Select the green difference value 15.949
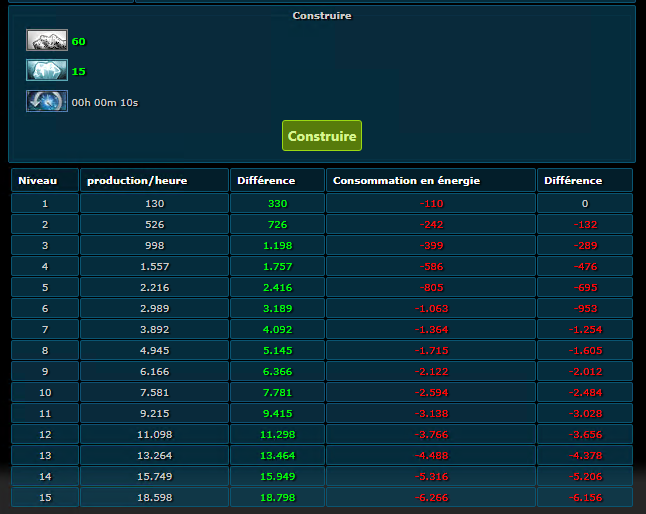The height and width of the screenshot is (514, 646). point(278,476)
